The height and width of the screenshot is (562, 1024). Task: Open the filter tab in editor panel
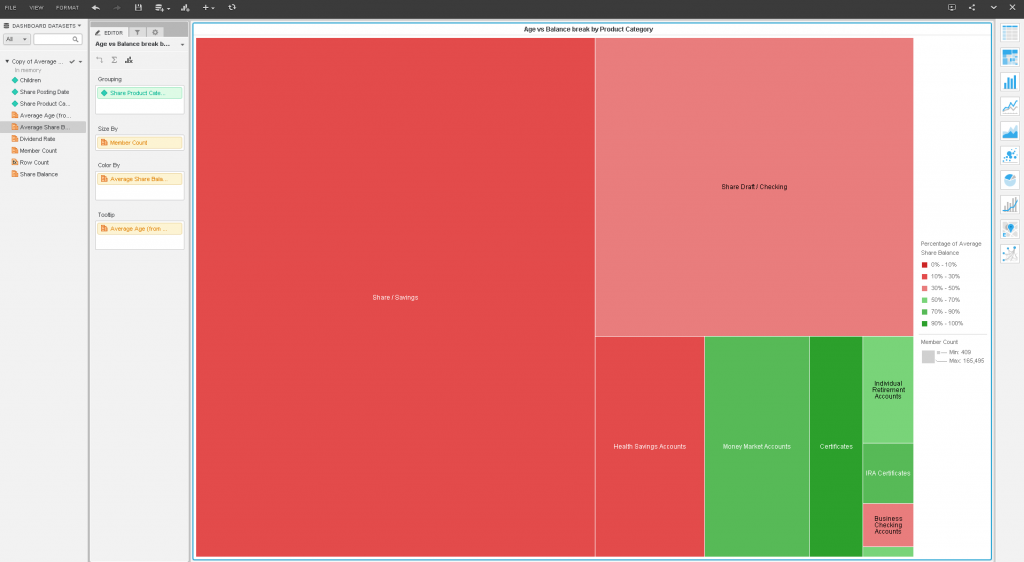click(x=137, y=32)
